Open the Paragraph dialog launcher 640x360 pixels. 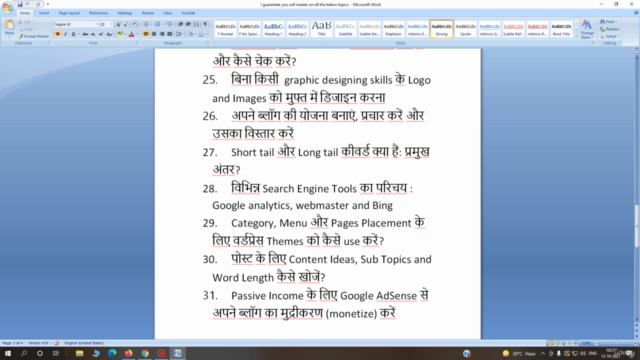coord(207,43)
